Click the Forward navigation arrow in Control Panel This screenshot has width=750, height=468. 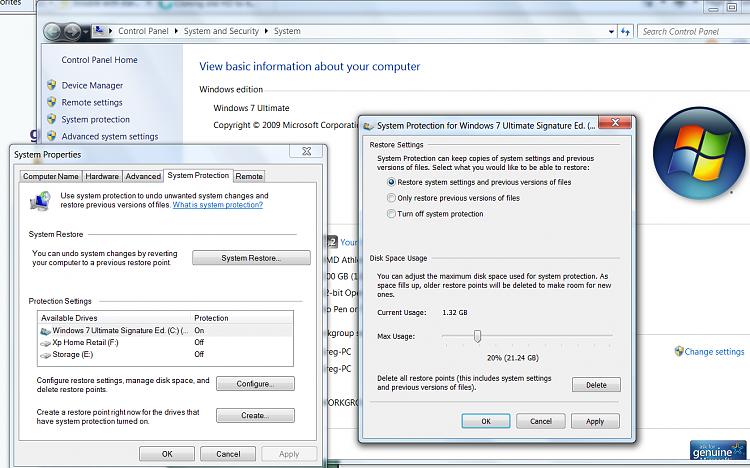[72, 32]
